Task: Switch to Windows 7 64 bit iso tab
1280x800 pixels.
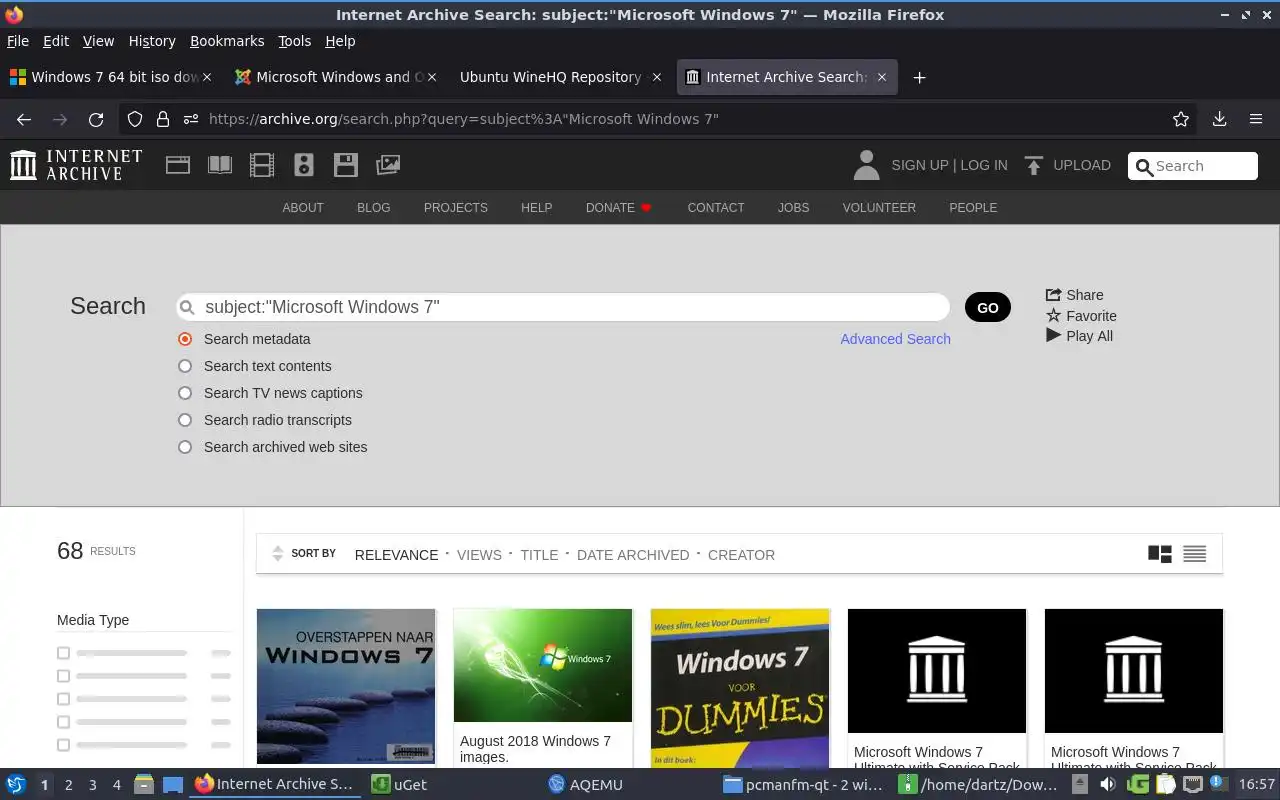Action: [x=110, y=77]
